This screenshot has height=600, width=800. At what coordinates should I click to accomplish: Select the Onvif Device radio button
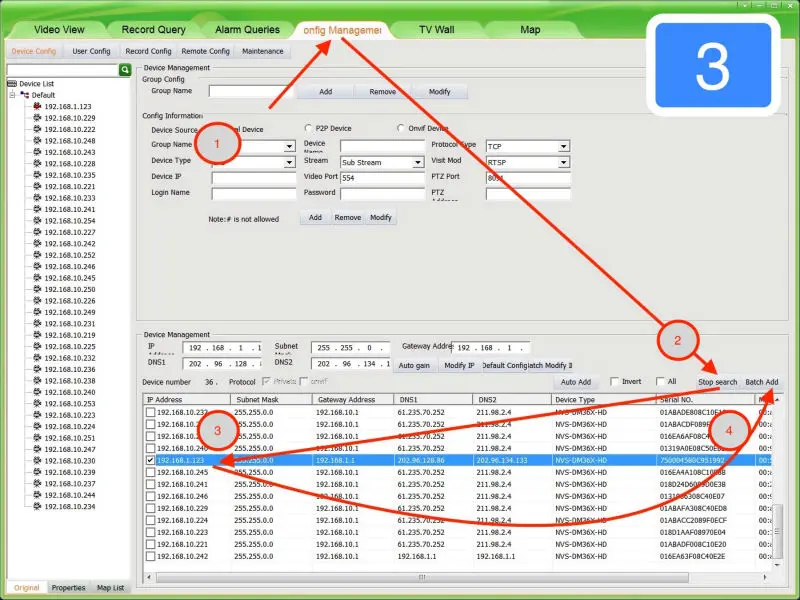(x=401, y=128)
